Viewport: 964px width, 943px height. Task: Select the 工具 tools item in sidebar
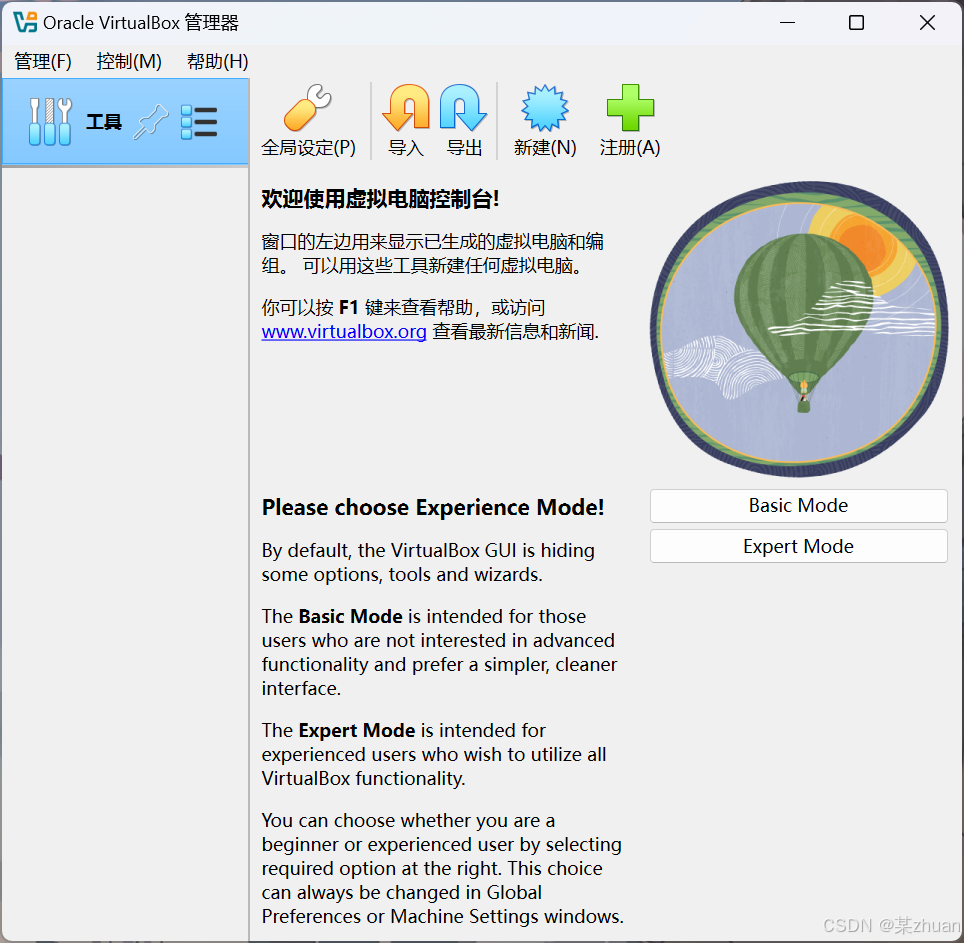(125, 122)
